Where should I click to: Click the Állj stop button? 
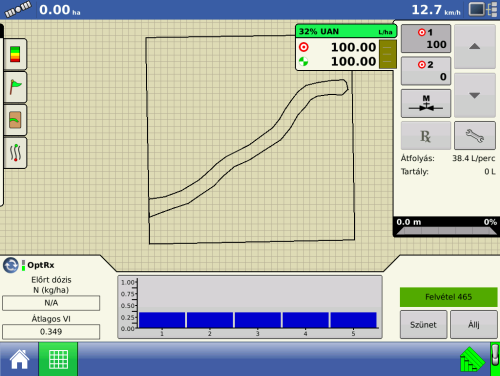pyautogui.click(x=474, y=325)
